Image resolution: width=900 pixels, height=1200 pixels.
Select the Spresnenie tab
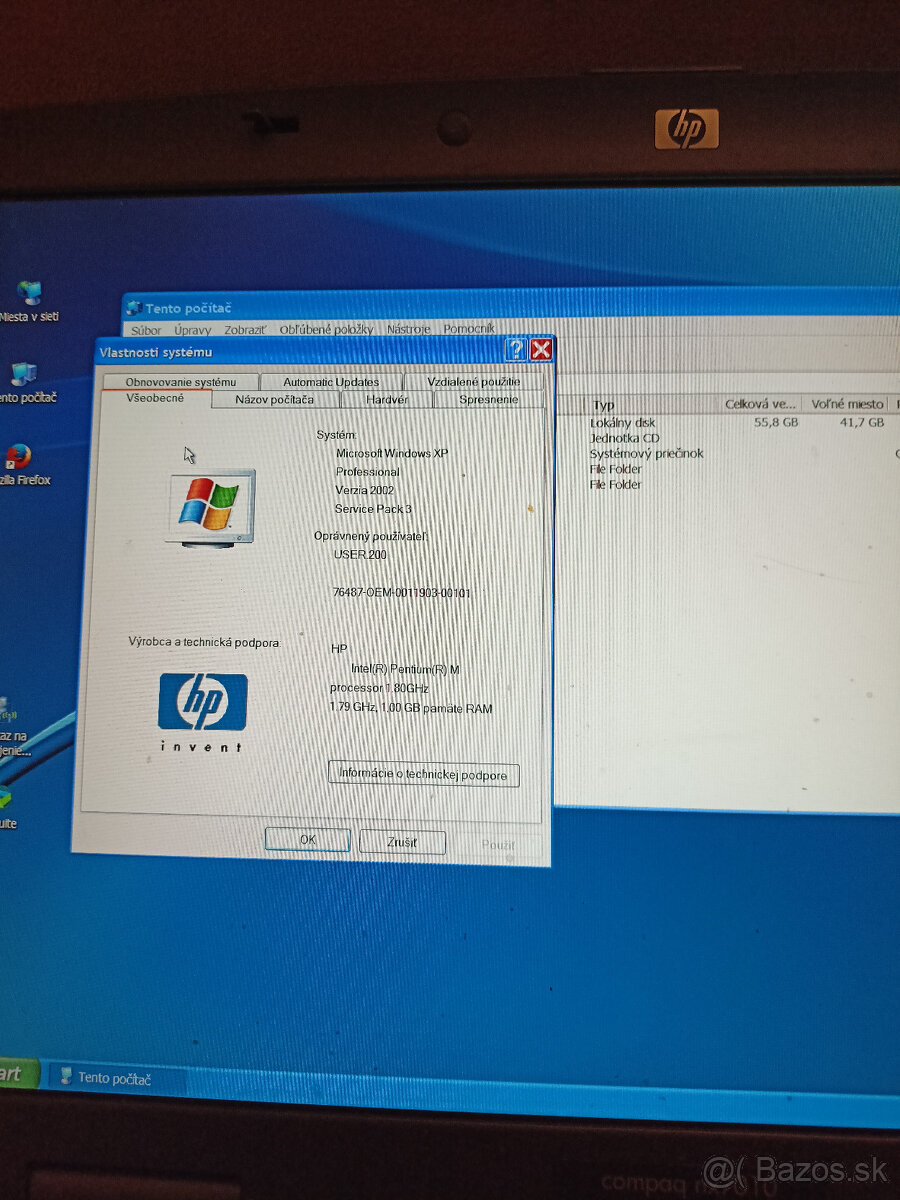(x=489, y=399)
